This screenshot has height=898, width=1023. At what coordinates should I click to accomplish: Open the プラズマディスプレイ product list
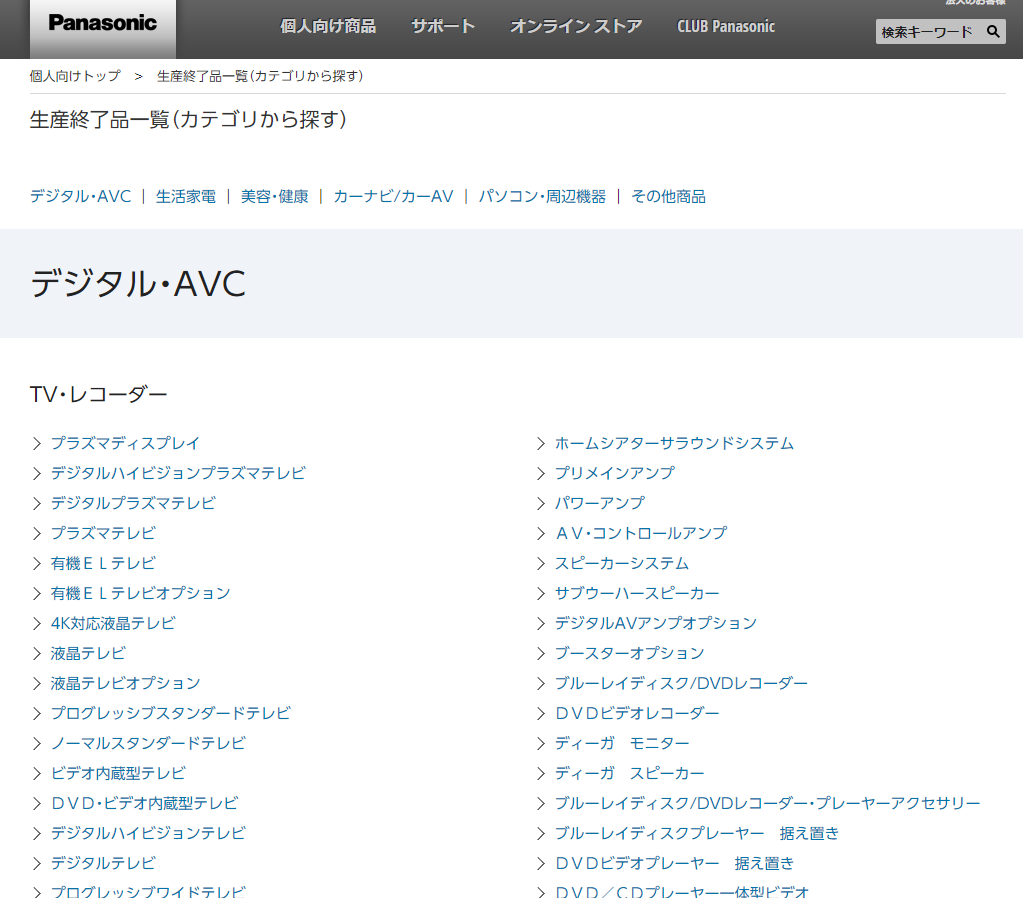(x=125, y=443)
